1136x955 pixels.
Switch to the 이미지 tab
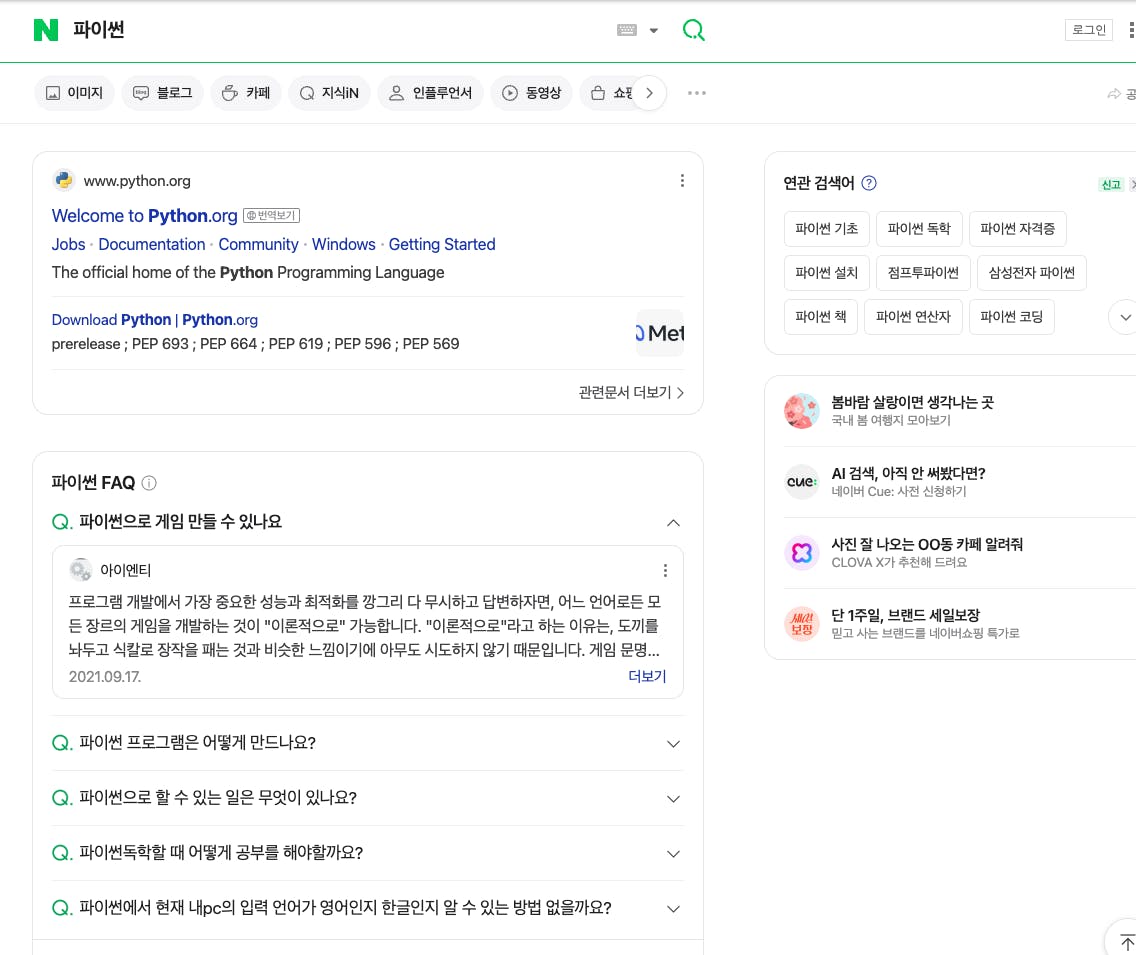point(74,93)
